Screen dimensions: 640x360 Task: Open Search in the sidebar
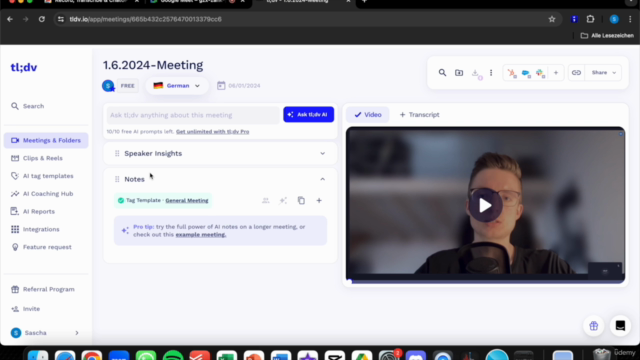[x=27, y=106]
